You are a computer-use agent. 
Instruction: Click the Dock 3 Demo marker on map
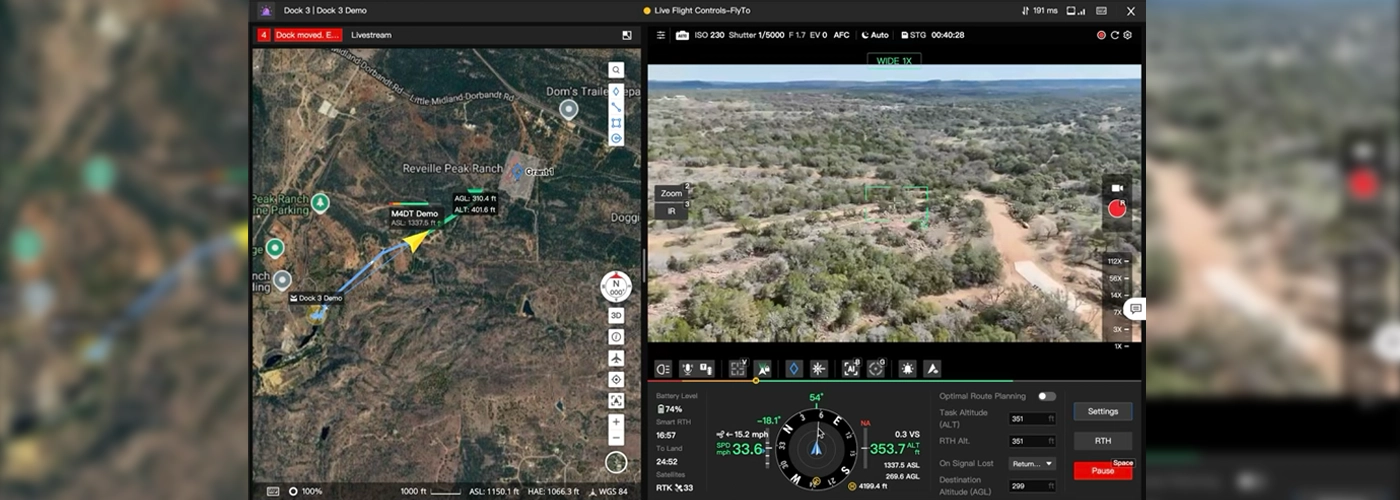tap(316, 298)
